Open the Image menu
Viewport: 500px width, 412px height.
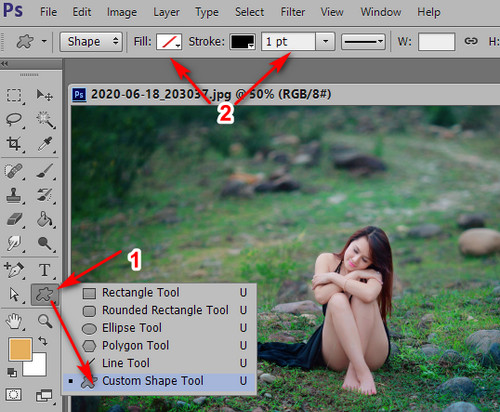click(122, 12)
